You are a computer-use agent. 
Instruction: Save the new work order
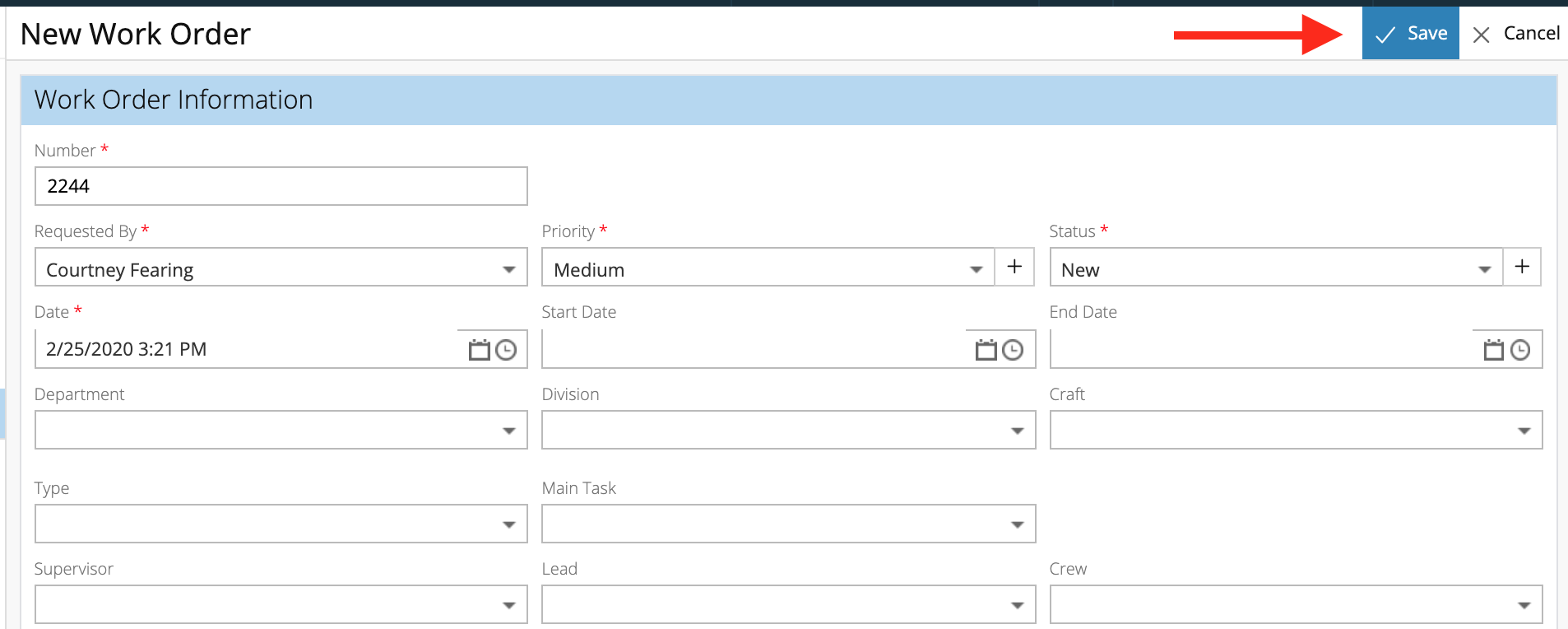click(x=1410, y=33)
